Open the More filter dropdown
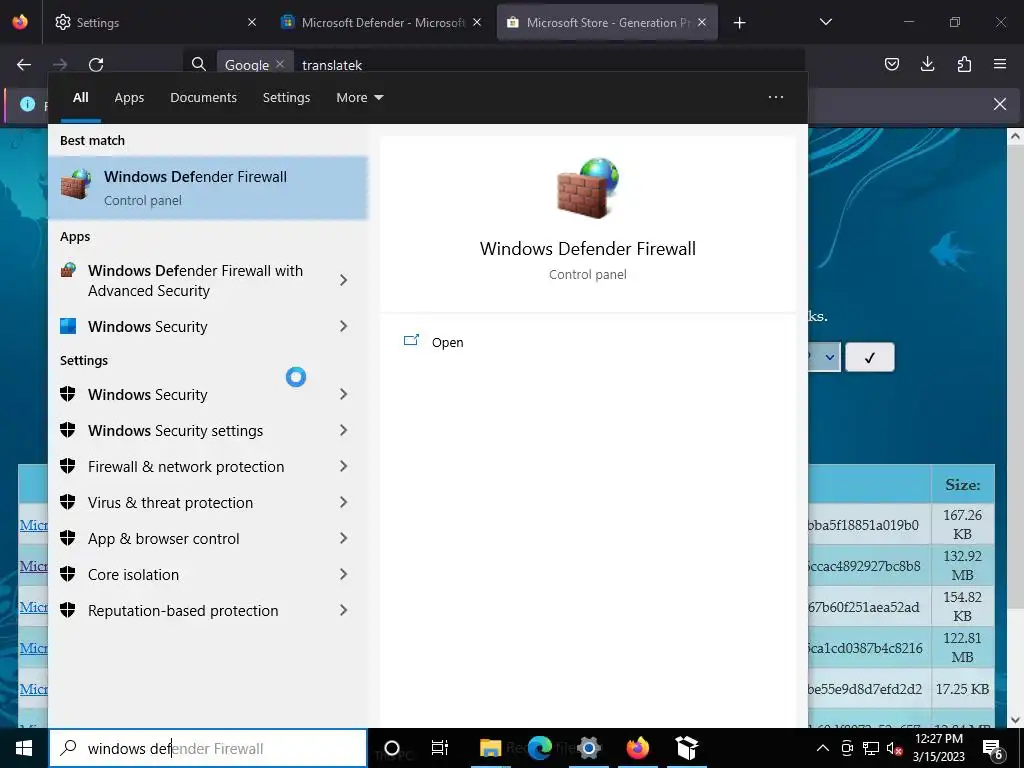 359,97
